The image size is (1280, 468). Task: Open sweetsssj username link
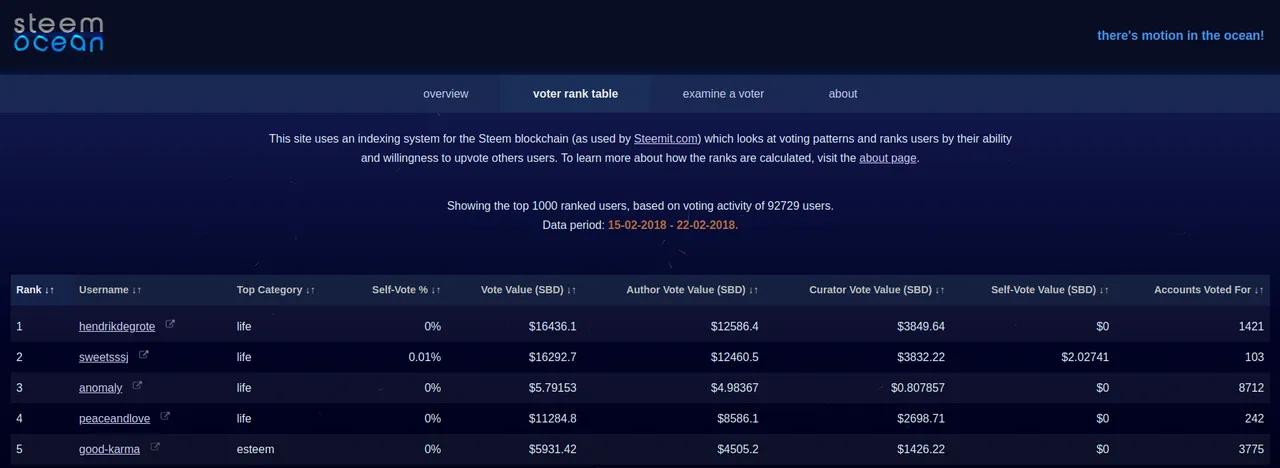click(104, 357)
